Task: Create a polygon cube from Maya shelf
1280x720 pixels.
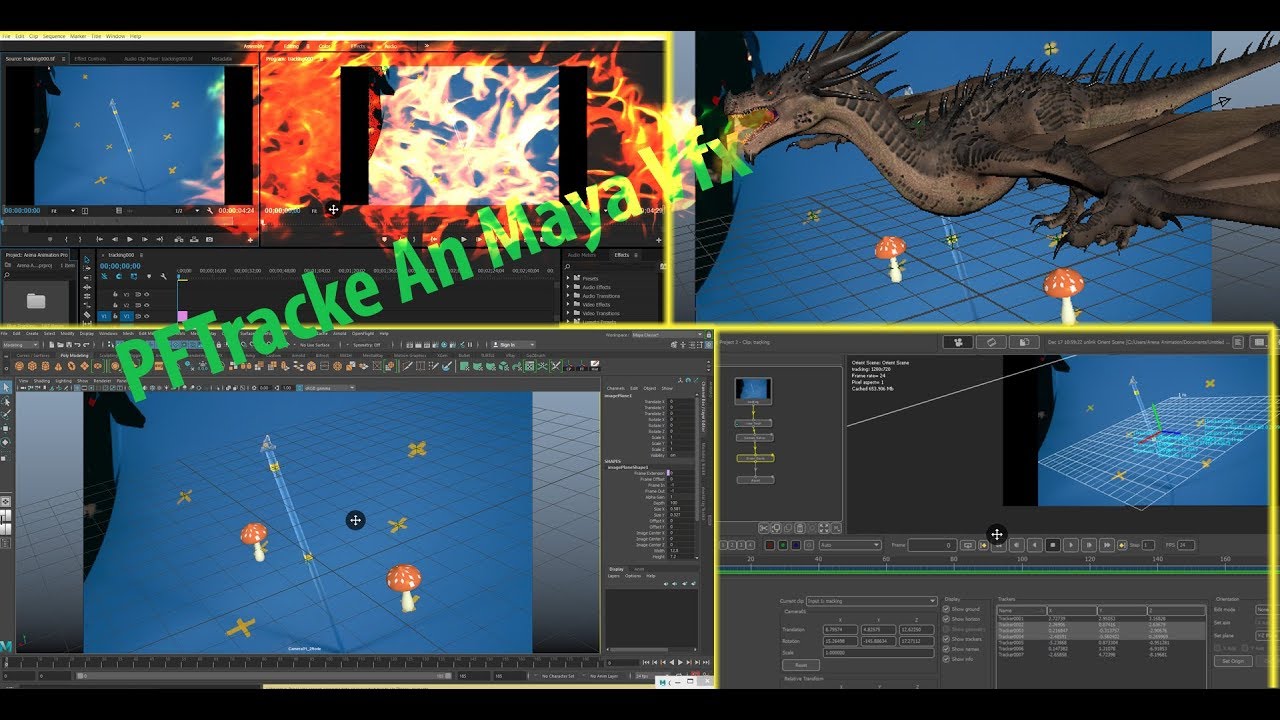Action: 32,366
